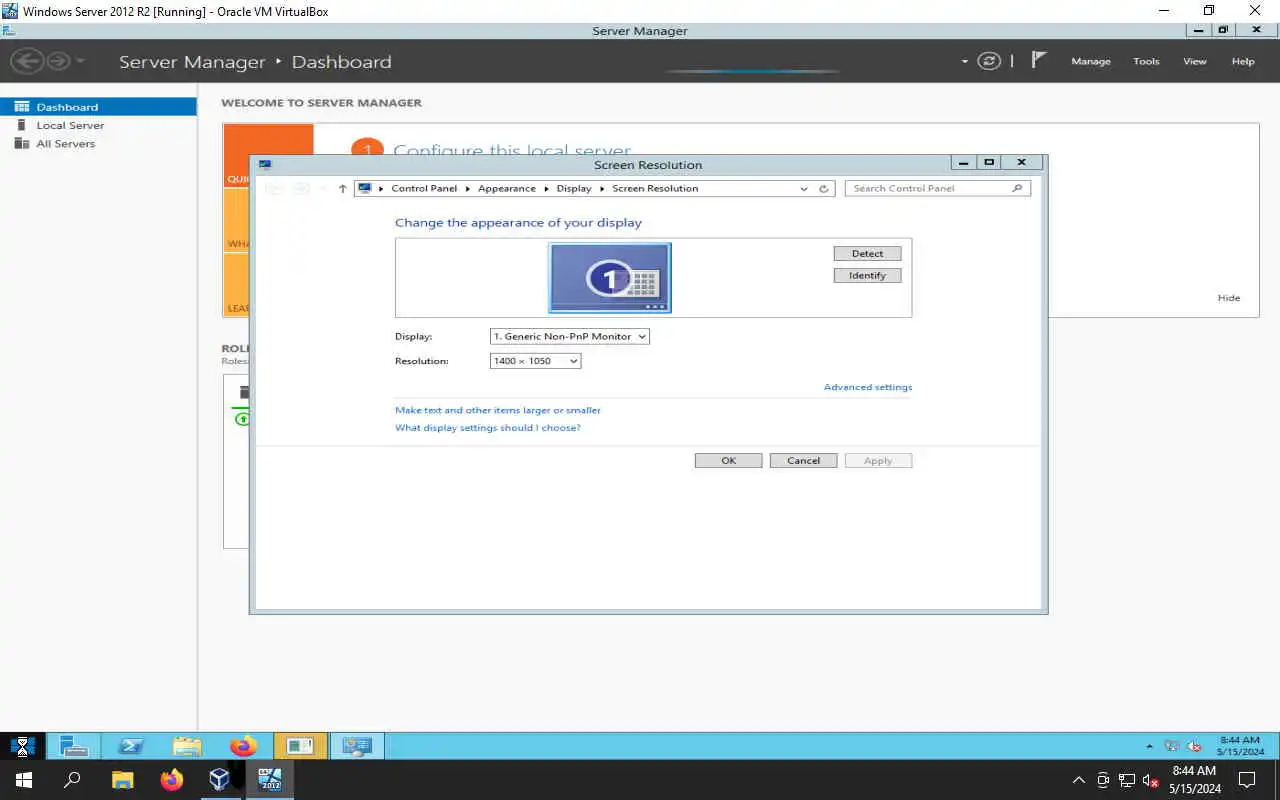1280x800 pixels.
Task: Click the highlighted Server Manager guest taskbar button
Action: (x=300, y=746)
